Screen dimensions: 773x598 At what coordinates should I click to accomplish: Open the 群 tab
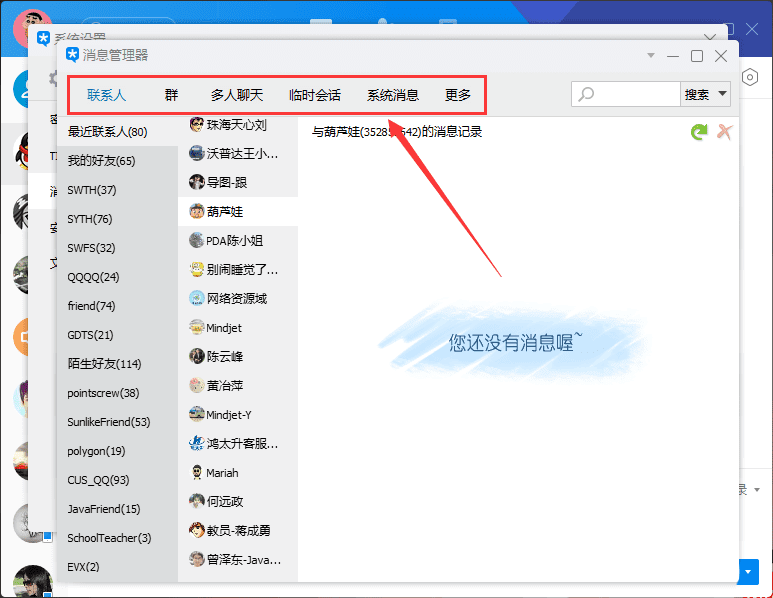171,95
